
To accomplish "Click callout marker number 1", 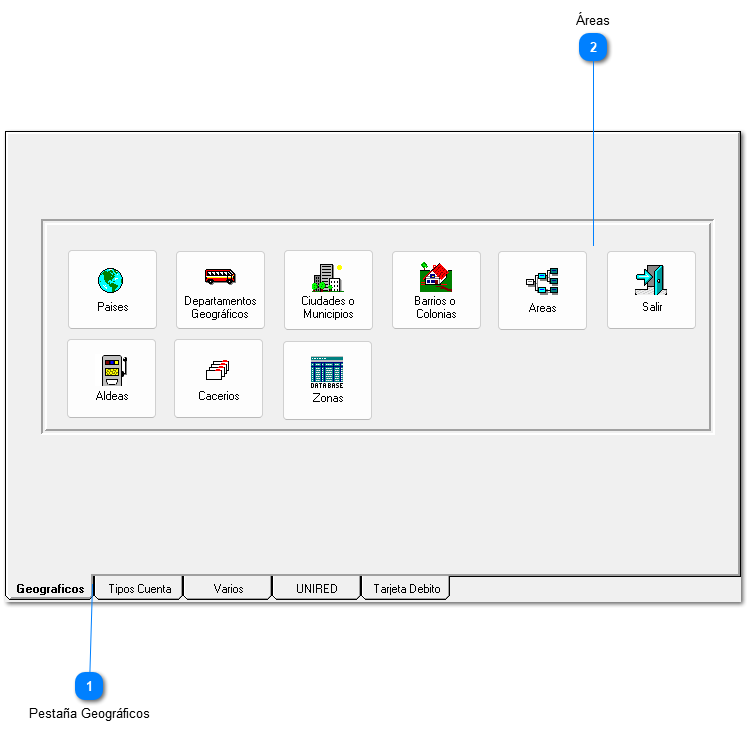I will 90,686.
